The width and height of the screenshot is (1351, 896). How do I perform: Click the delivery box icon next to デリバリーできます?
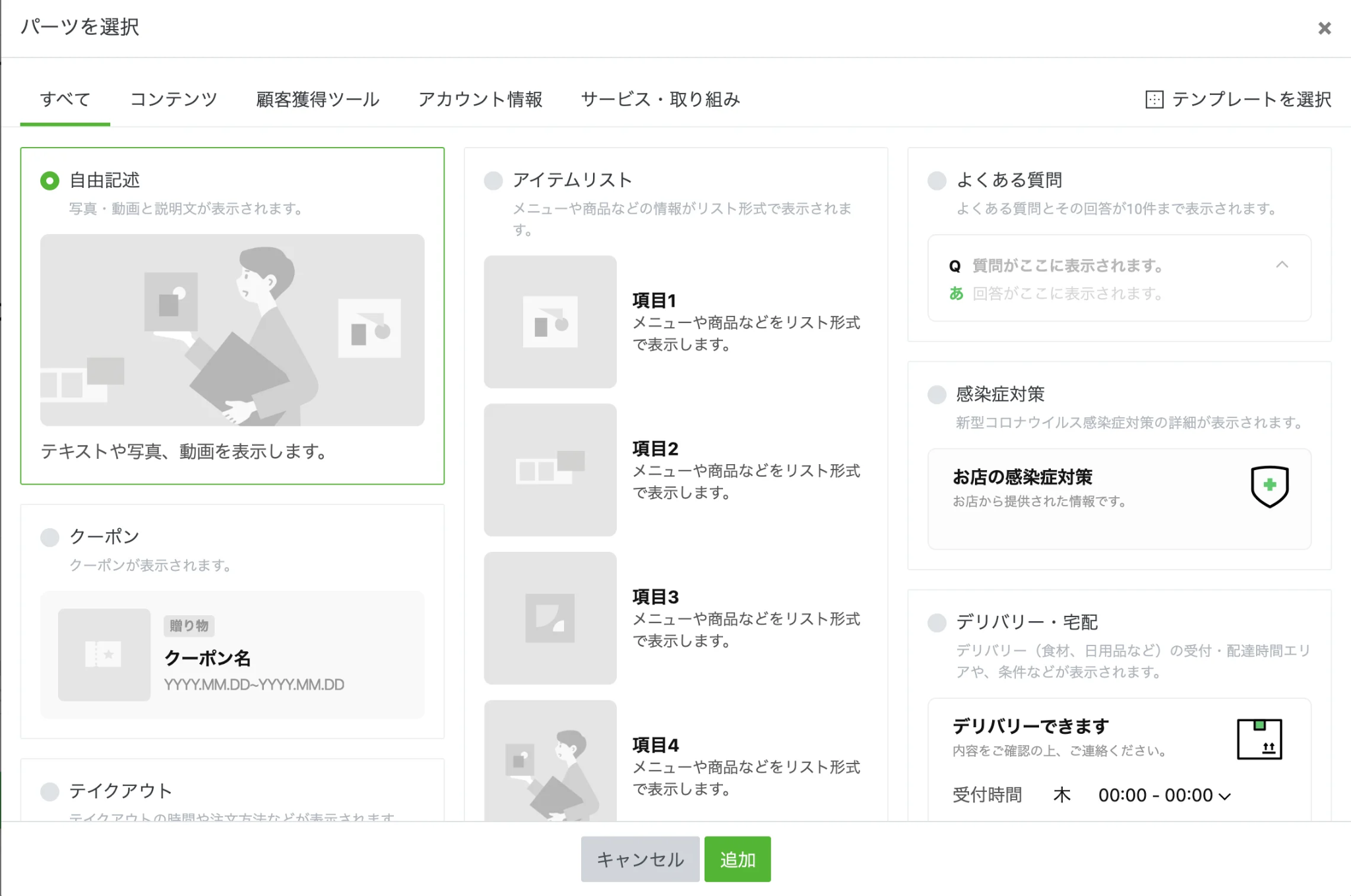tap(1259, 739)
